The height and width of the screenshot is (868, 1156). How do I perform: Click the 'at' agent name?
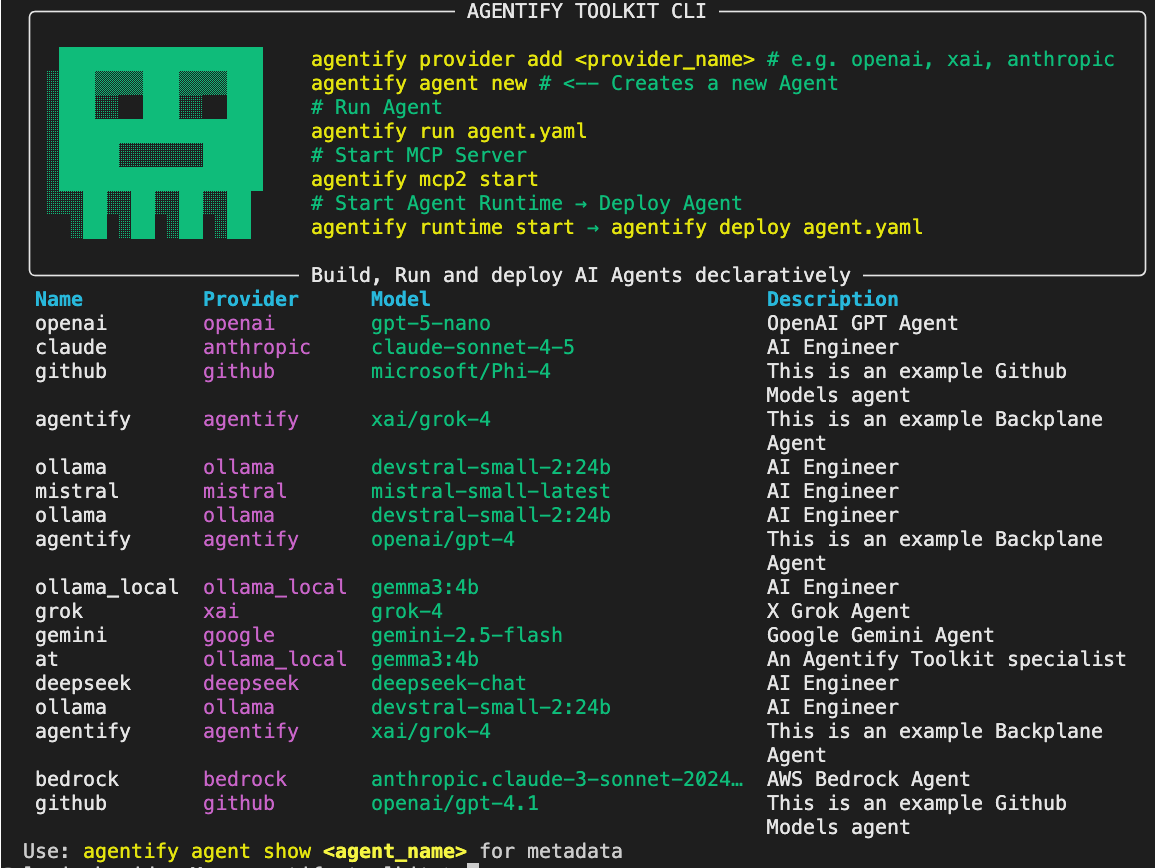click(x=46, y=659)
